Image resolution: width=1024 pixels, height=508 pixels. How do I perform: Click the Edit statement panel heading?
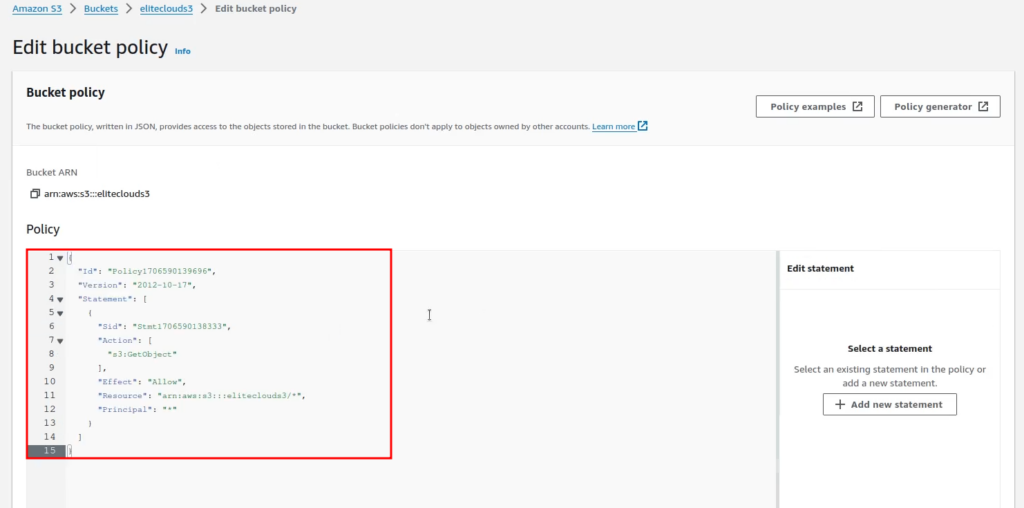point(820,268)
